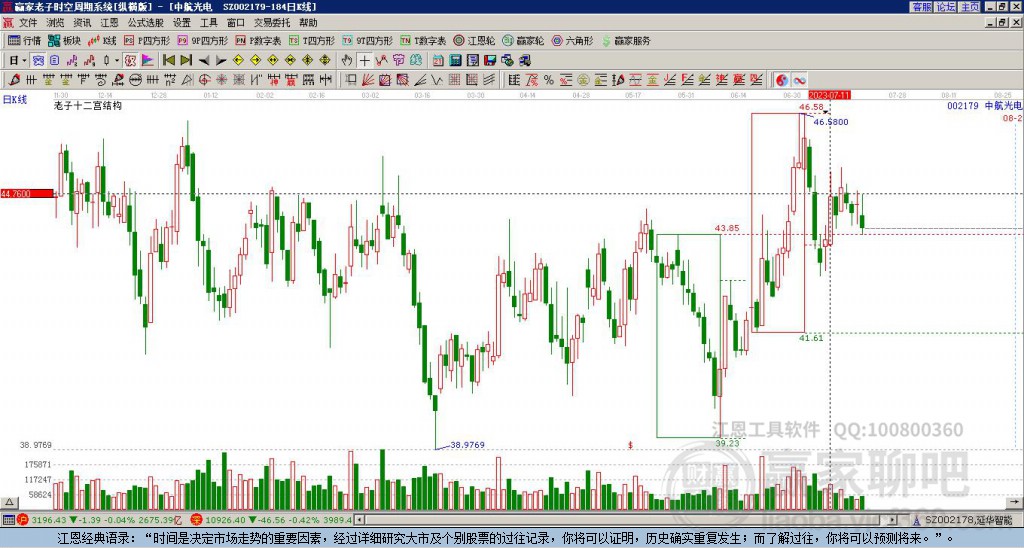Open the 交易委托 menu
The width and height of the screenshot is (1024, 548).
pyautogui.click(x=272, y=23)
